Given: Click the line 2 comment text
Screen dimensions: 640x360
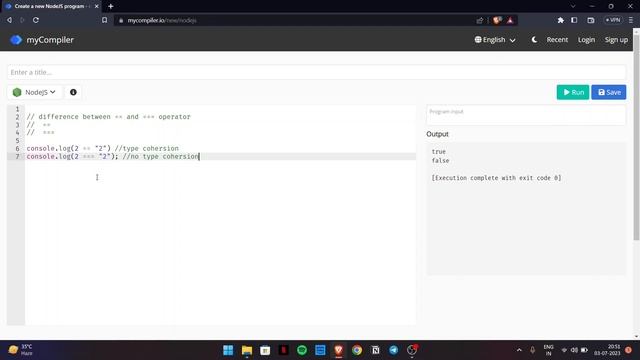Looking at the screenshot, I should click(x=109, y=117).
